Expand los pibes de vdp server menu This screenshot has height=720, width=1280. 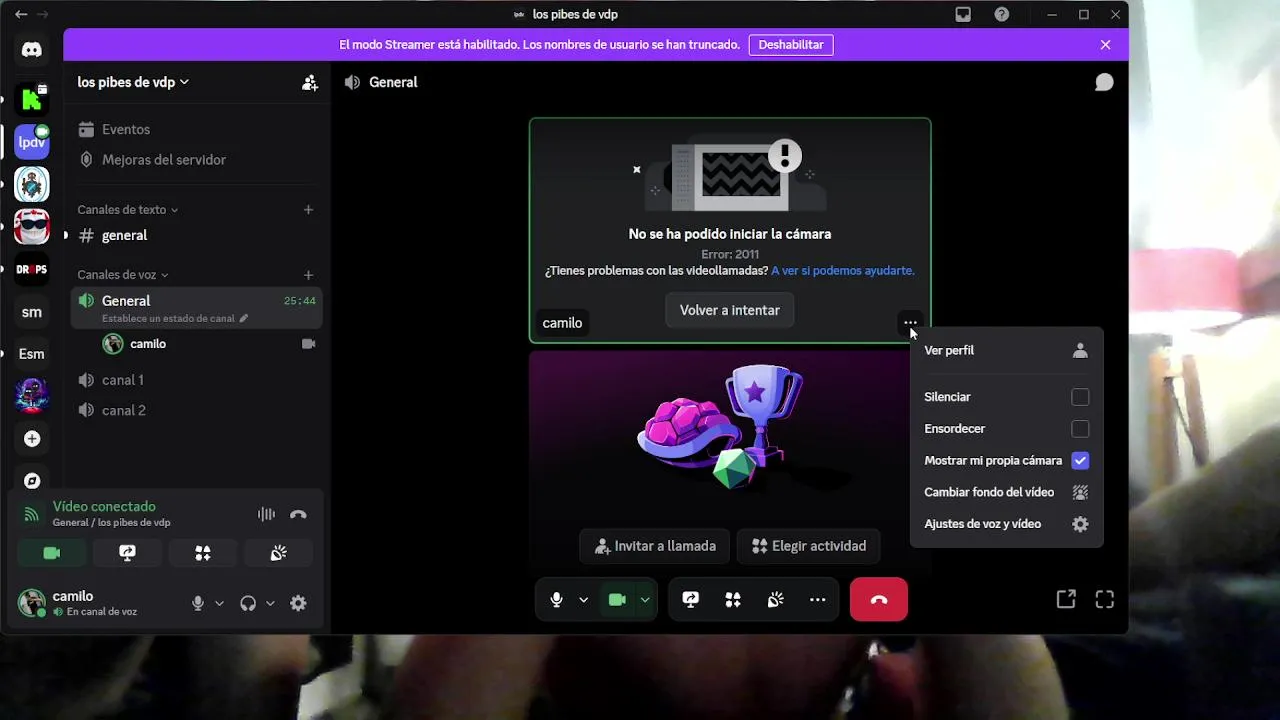pos(133,82)
